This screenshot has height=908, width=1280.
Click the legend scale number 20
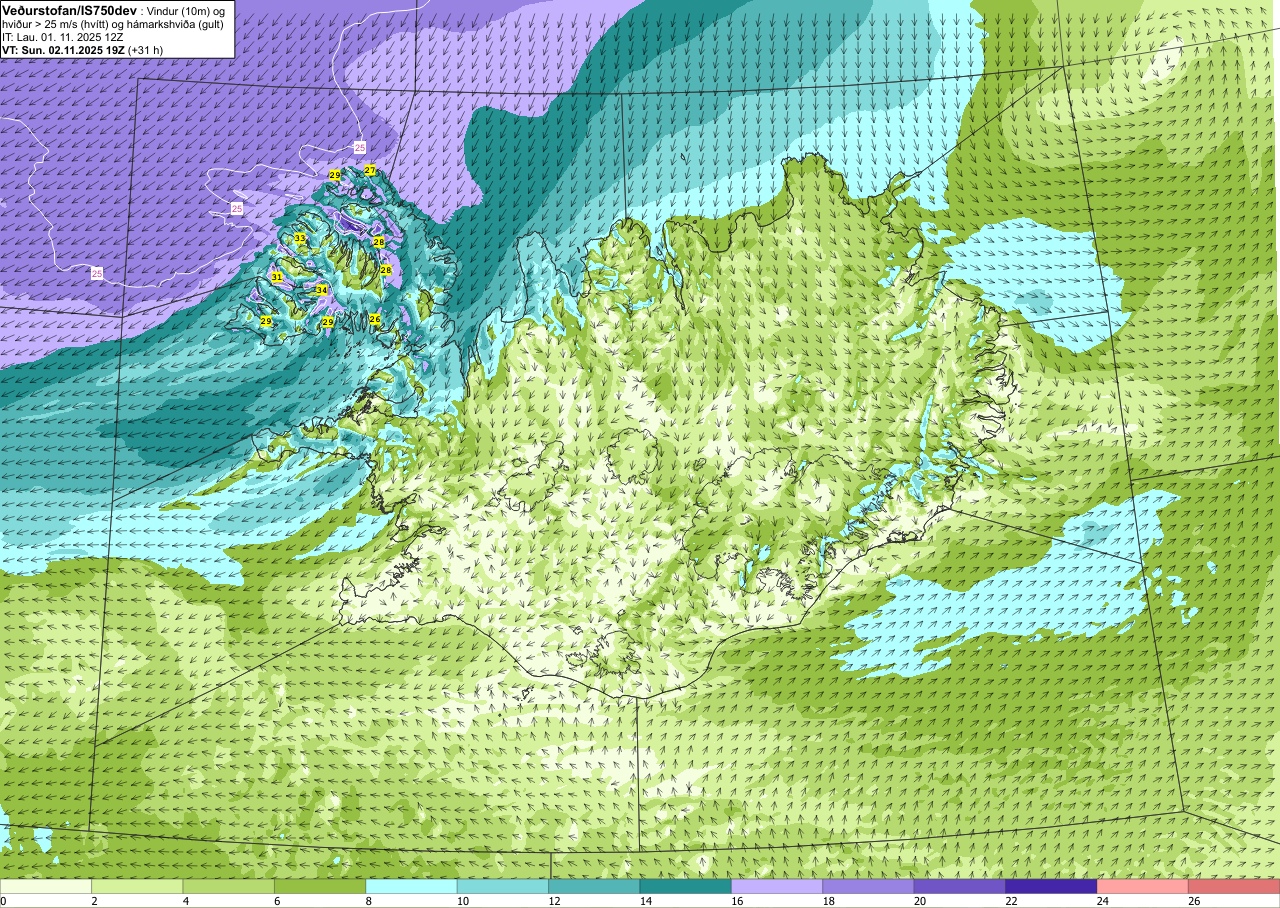tap(919, 901)
